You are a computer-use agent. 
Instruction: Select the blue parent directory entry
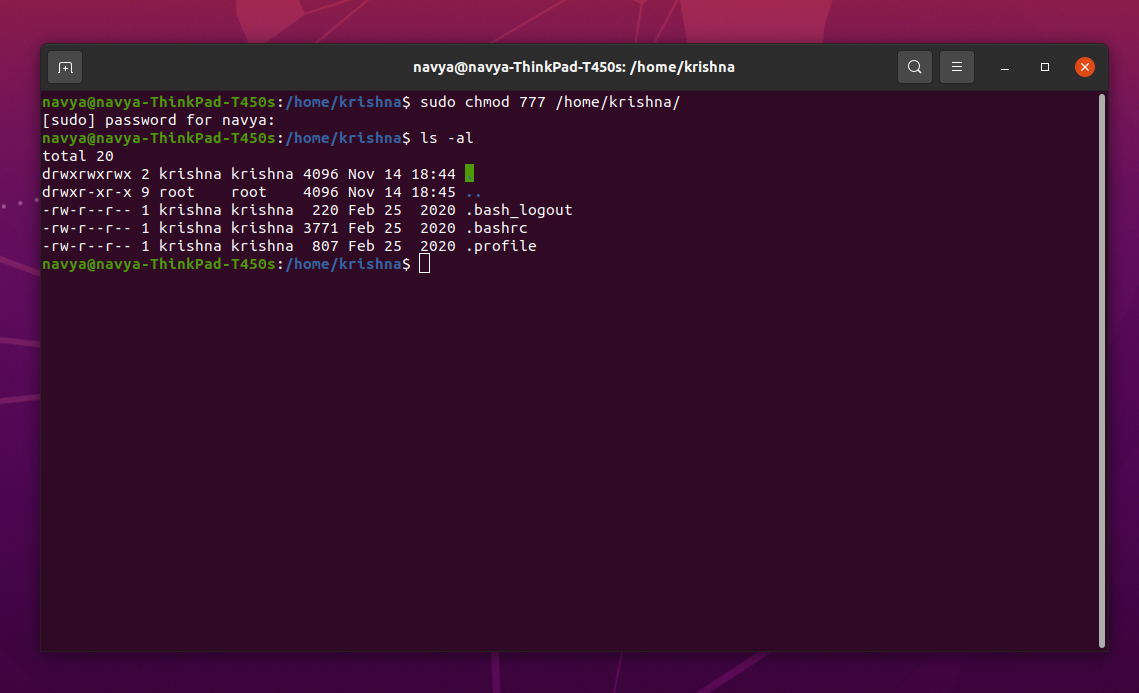coord(471,191)
